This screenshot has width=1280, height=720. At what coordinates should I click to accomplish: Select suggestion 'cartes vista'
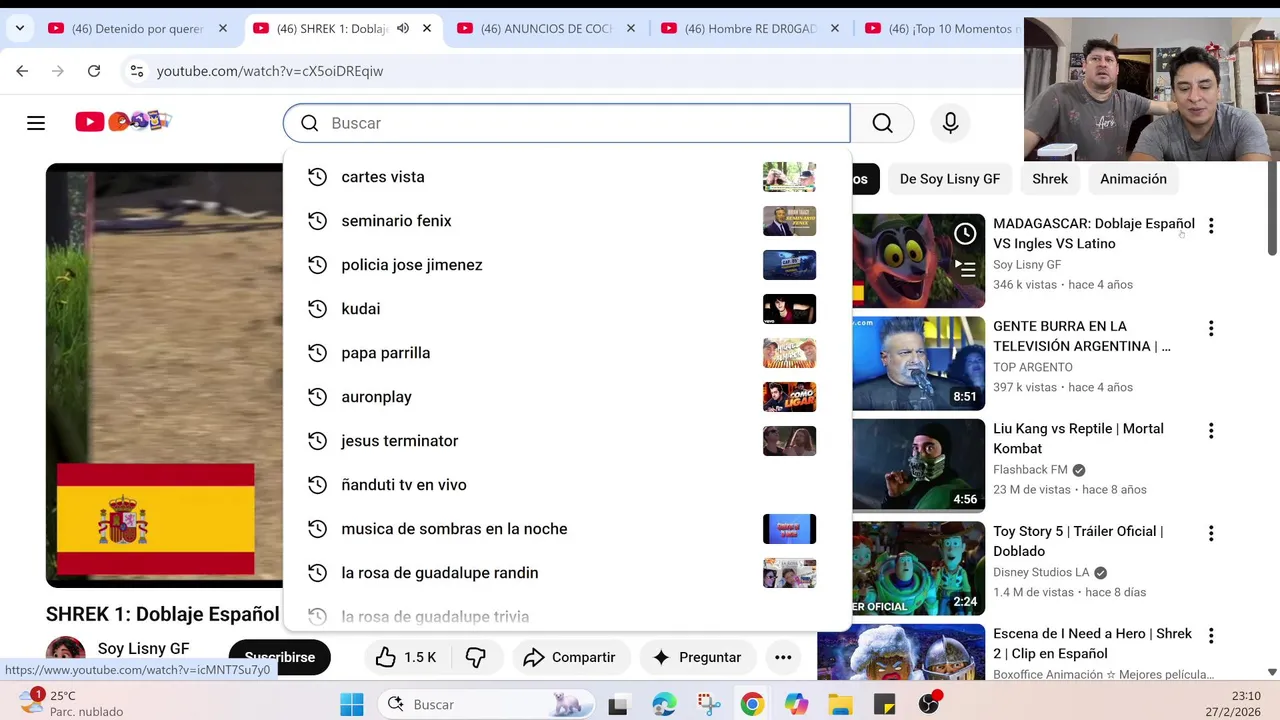coord(567,177)
